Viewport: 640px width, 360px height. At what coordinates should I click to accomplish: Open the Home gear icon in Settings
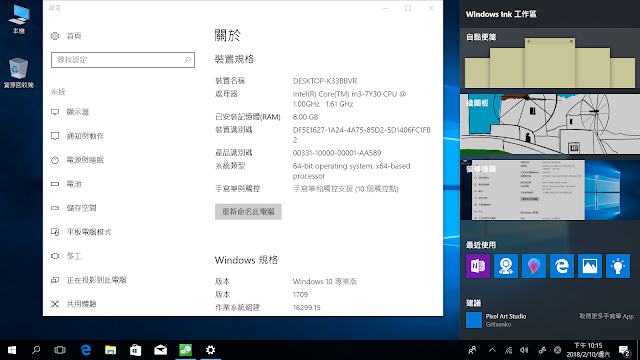(x=55, y=36)
